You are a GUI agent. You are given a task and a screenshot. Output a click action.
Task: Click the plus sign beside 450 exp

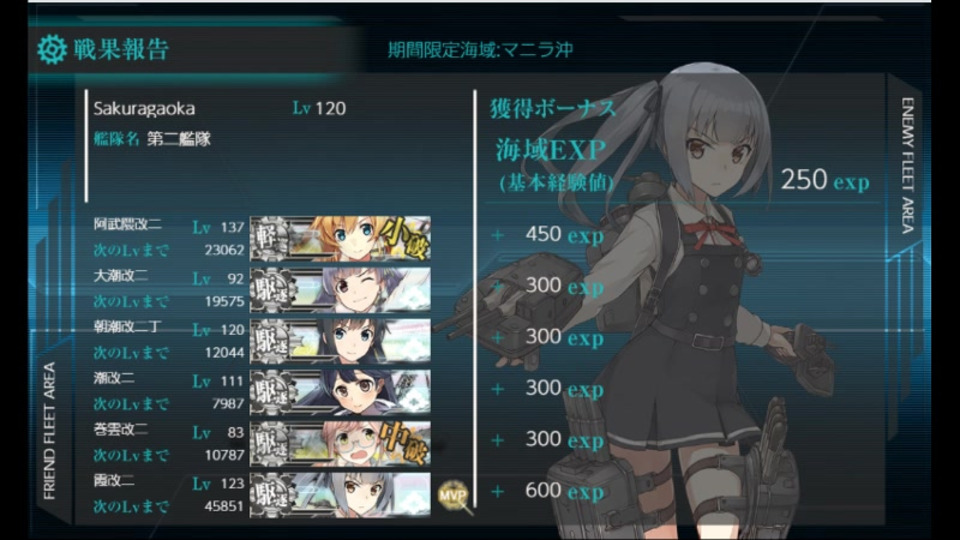point(498,236)
